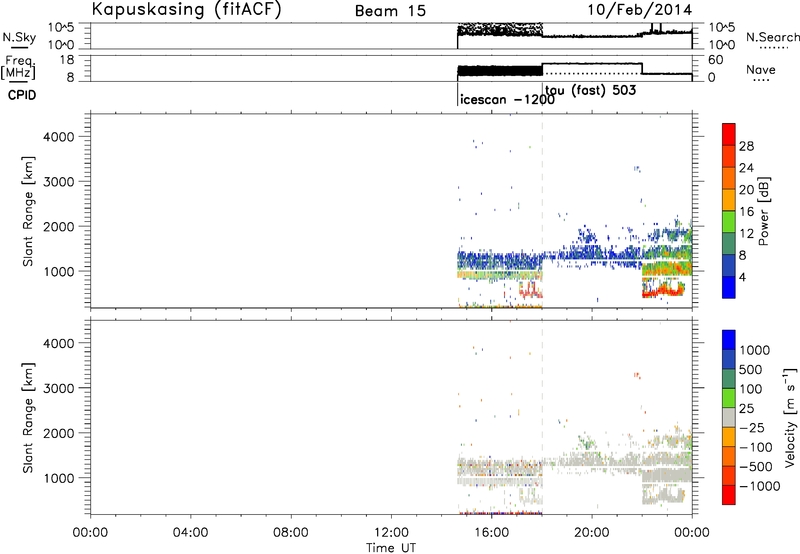Viewport: 800px width, 554px height.
Task: Click the 24 value on Power color bar
Action: point(746,168)
